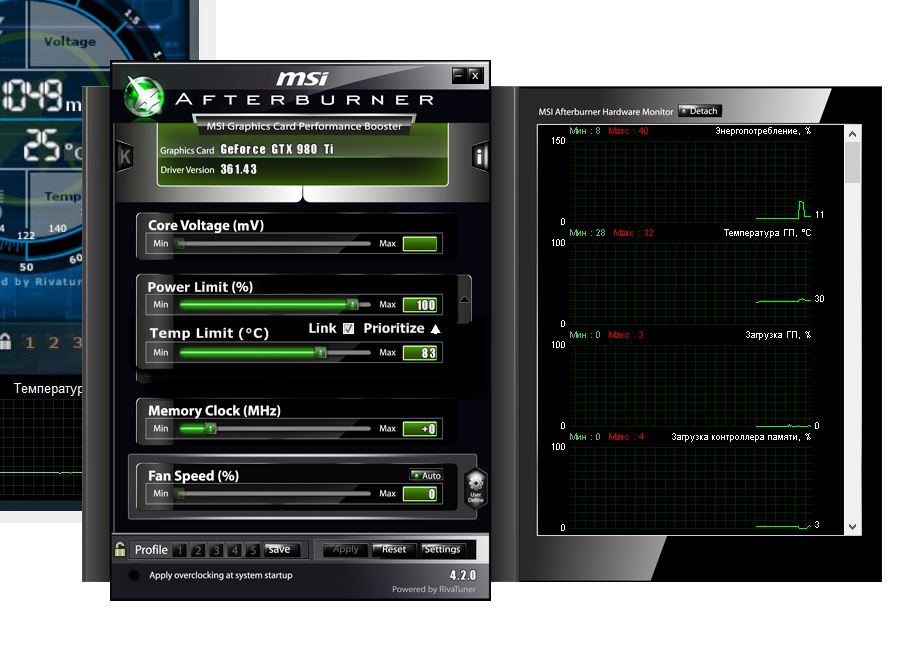The height and width of the screenshot is (666, 913).
Task: Click the Температура ГП temperature graph
Action: [689, 282]
